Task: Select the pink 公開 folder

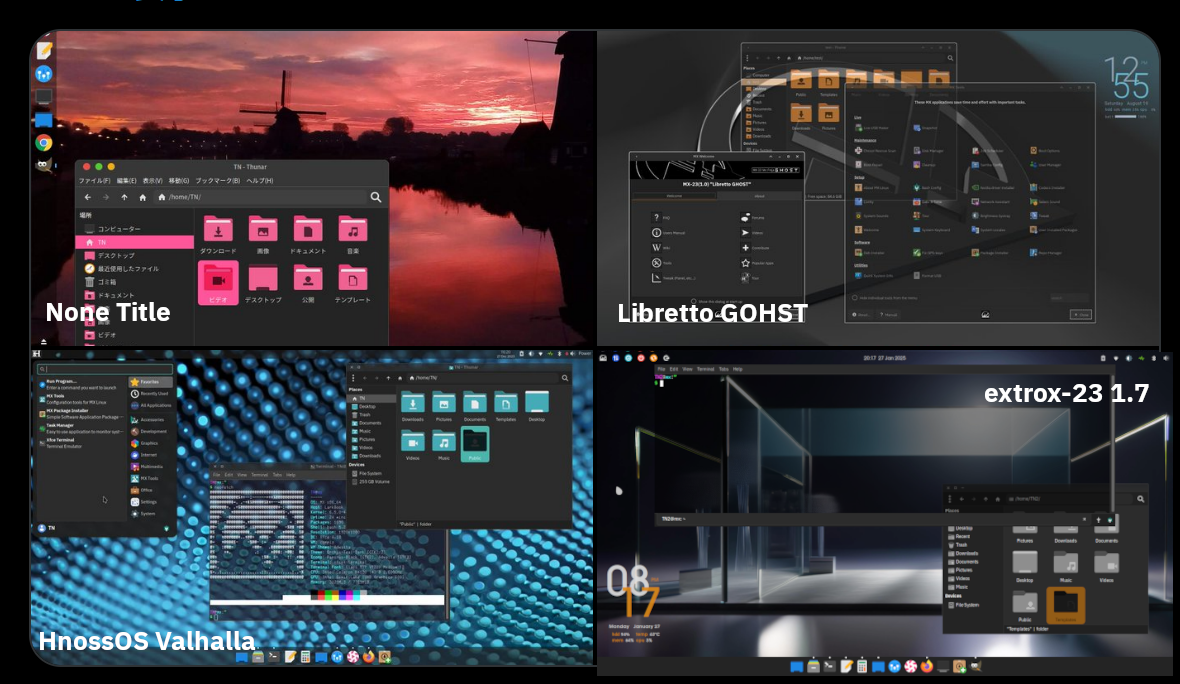Action: coord(308,283)
